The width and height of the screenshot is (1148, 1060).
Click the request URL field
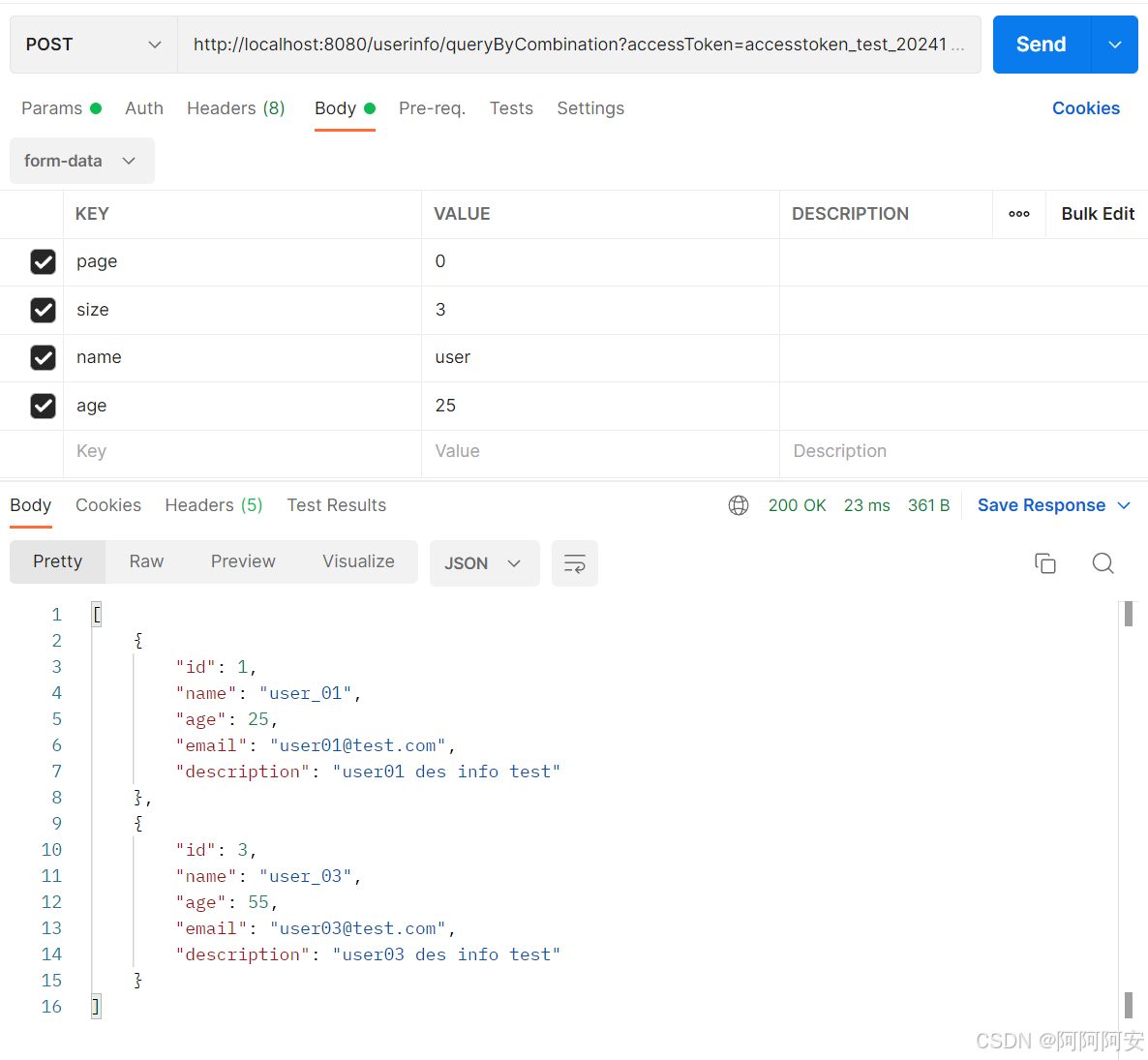(579, 45)
